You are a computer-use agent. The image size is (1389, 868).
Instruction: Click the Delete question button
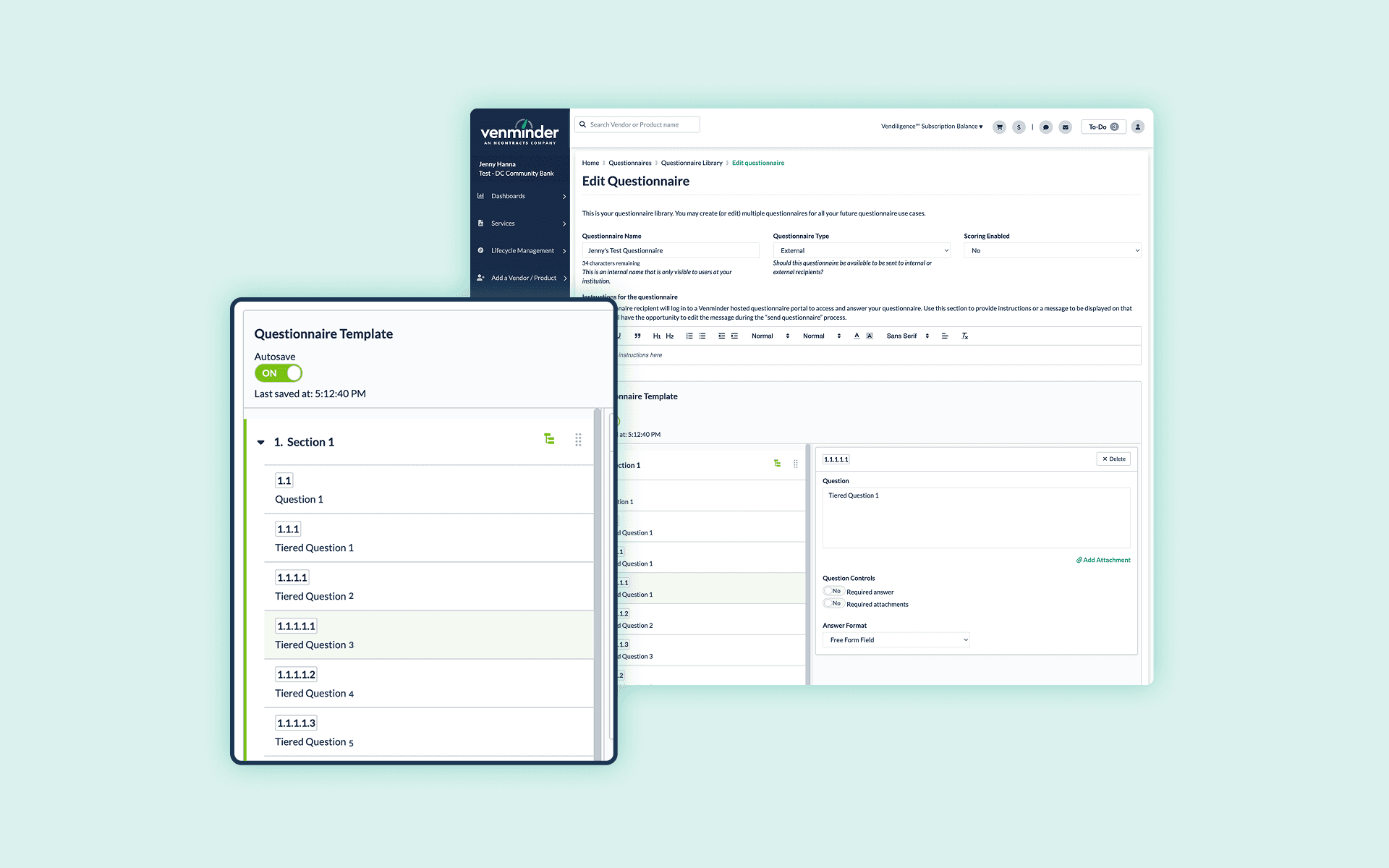[1113, 459]
